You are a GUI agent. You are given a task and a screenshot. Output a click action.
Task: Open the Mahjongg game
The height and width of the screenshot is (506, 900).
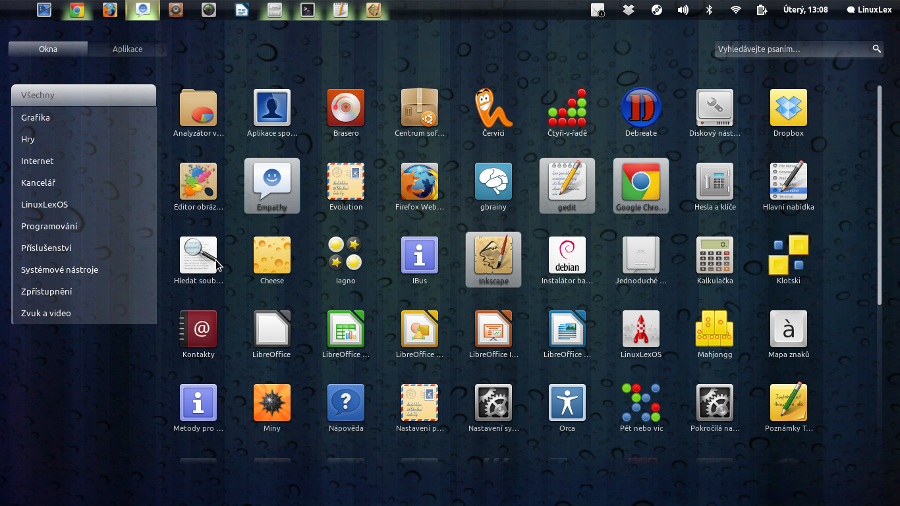[x=715, y=333]
